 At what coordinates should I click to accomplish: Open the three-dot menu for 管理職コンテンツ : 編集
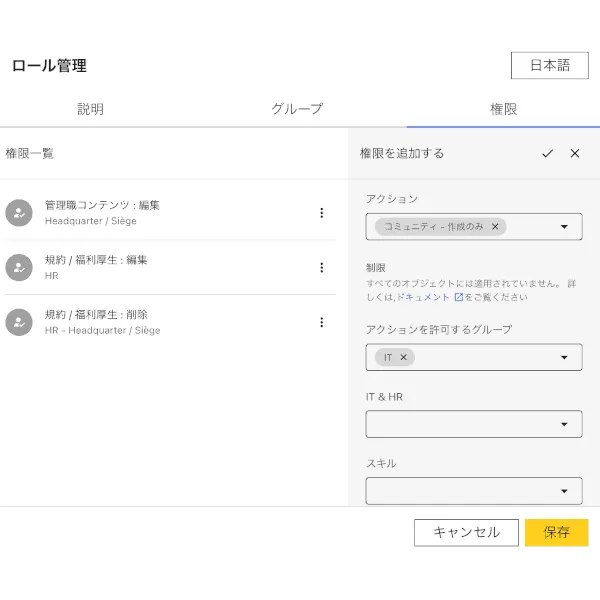click(321, 213)
